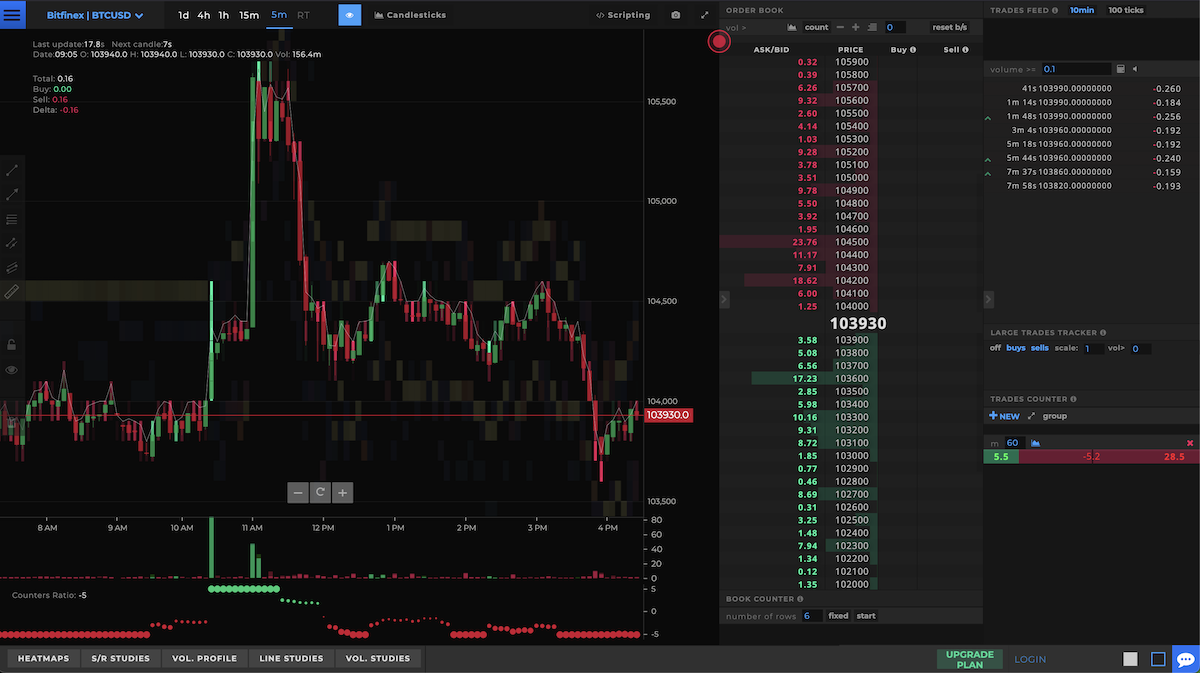Turn large trades tracker off
Viewport: 1200px width, 673px height.
click(995, 348)
